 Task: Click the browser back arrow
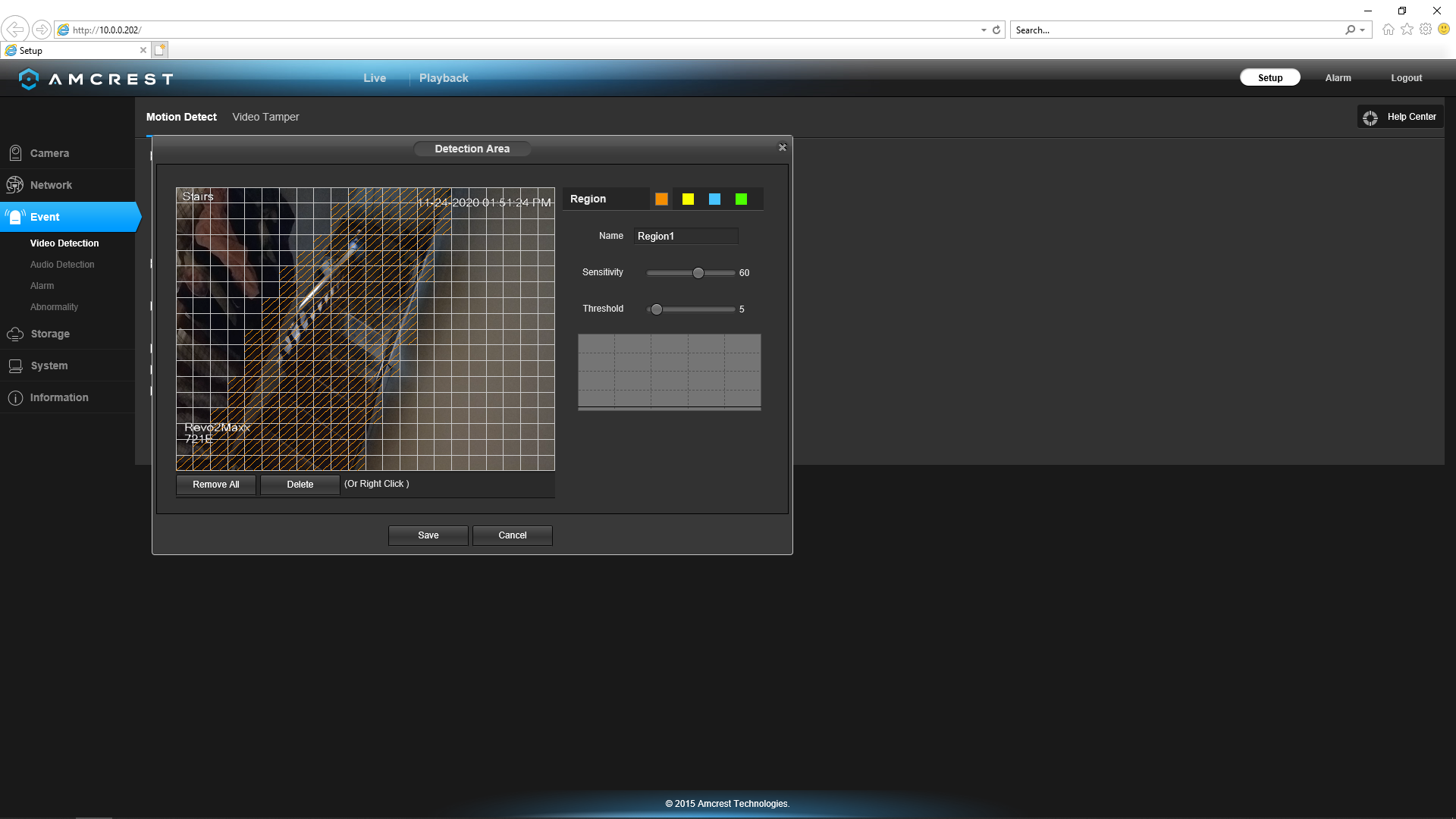[14, 30]
